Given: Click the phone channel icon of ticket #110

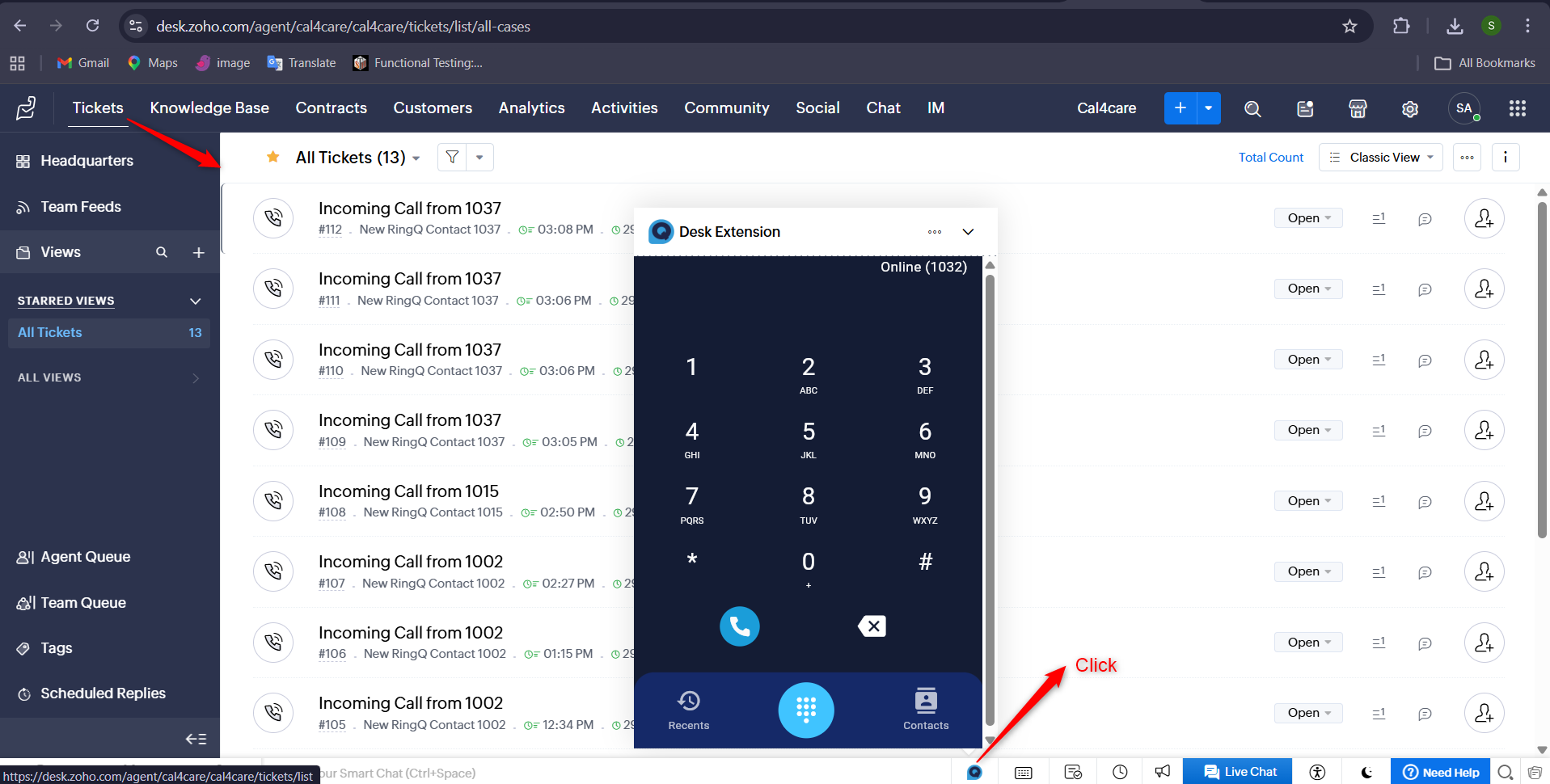Looking at the screenshot, I should click(273, 360).
